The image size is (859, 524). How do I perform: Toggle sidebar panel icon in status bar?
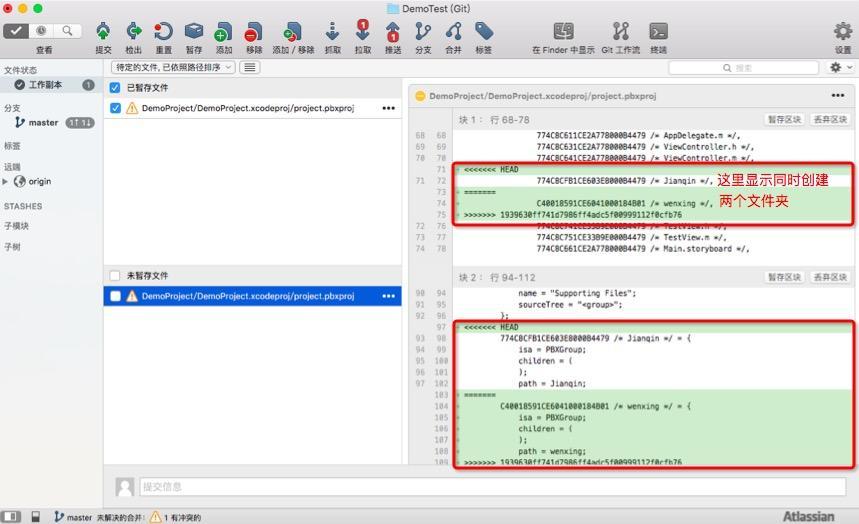[x=10, y=516]
